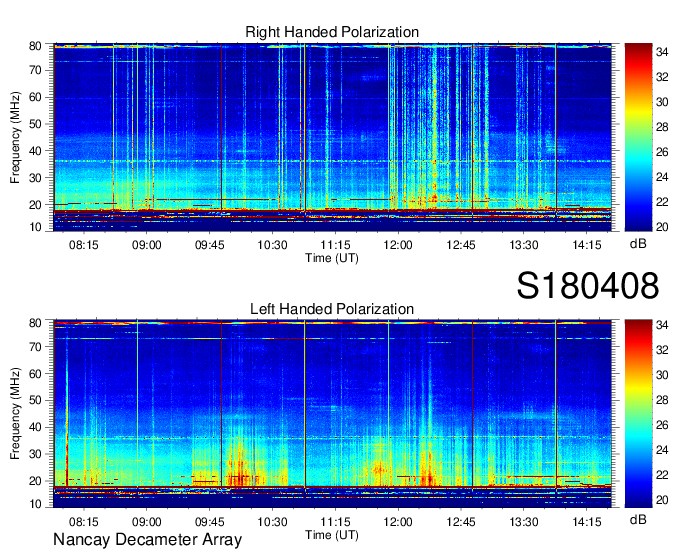Click the Right Handed Polarization spectrogram image
Screen dimensions: 680x552
[332, 137]
